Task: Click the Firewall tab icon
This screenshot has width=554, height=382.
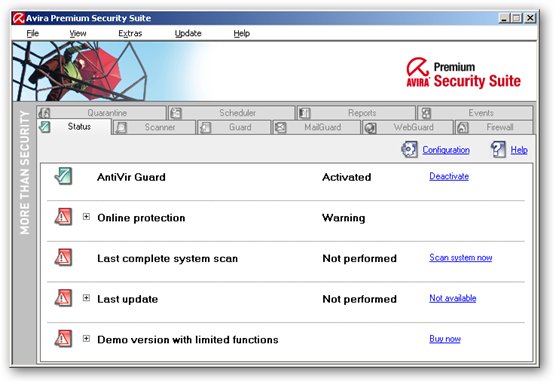Action: point(463,128)
